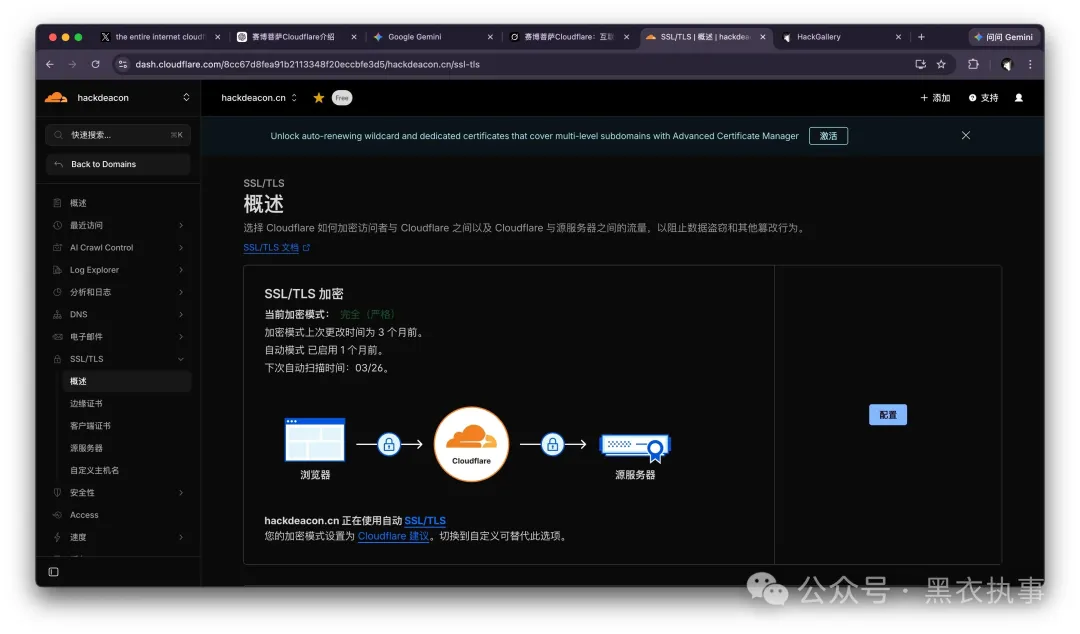Open the hackdeacon.cn domain selector
Screen dimensions: 1080x634
[x=259, y=98]
